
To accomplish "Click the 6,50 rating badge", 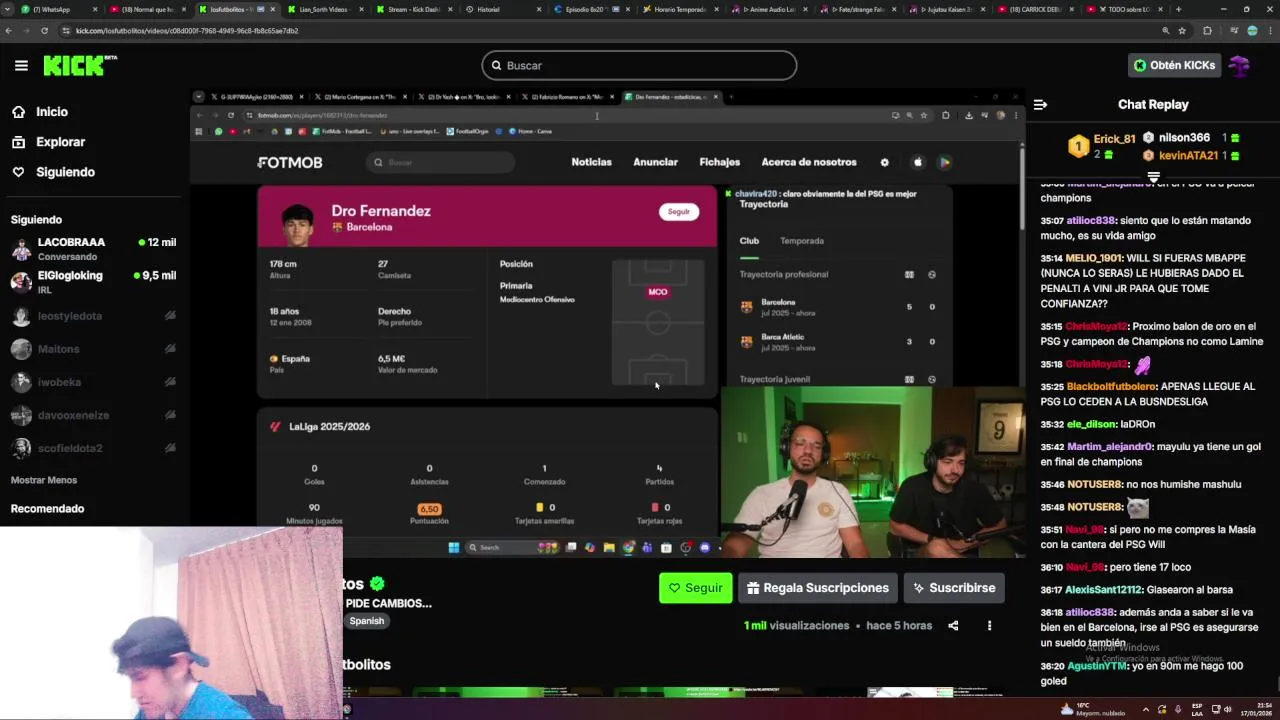I will [429, 509].
